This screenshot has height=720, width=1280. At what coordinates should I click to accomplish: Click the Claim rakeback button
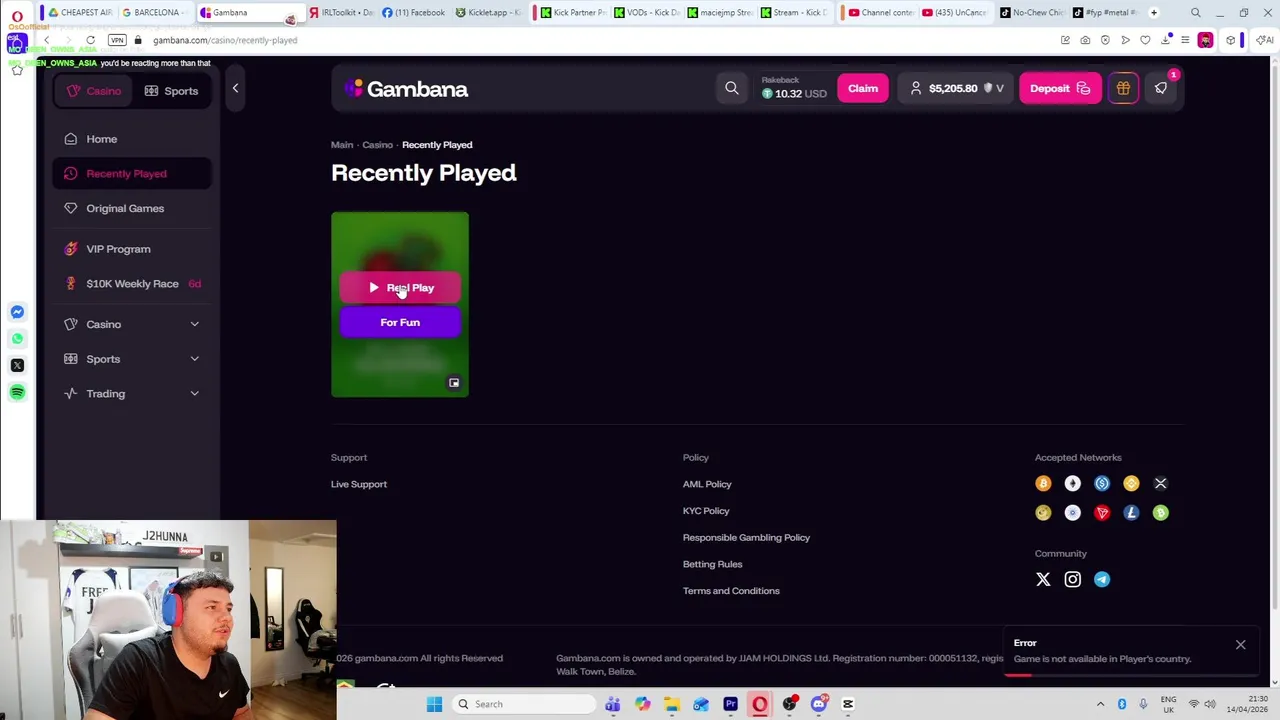pos(863,88)
